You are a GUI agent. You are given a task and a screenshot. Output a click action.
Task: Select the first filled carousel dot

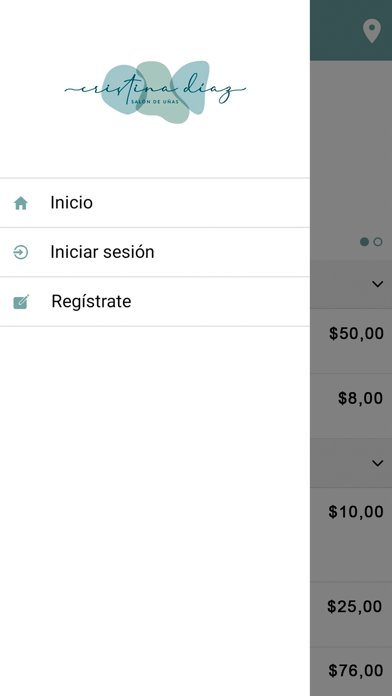point(364,242)
